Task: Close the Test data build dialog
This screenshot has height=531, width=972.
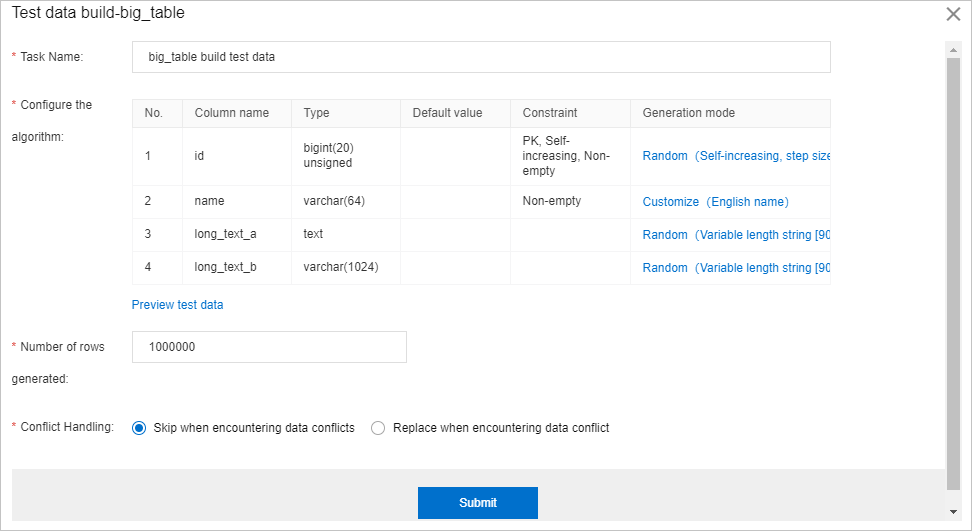Action: tap(953, 14)
